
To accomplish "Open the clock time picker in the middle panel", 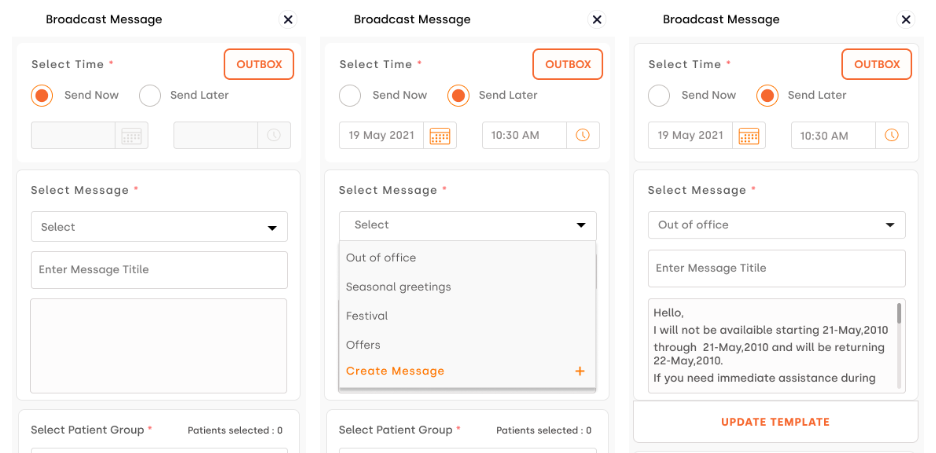I will click(x=582, y=135).
